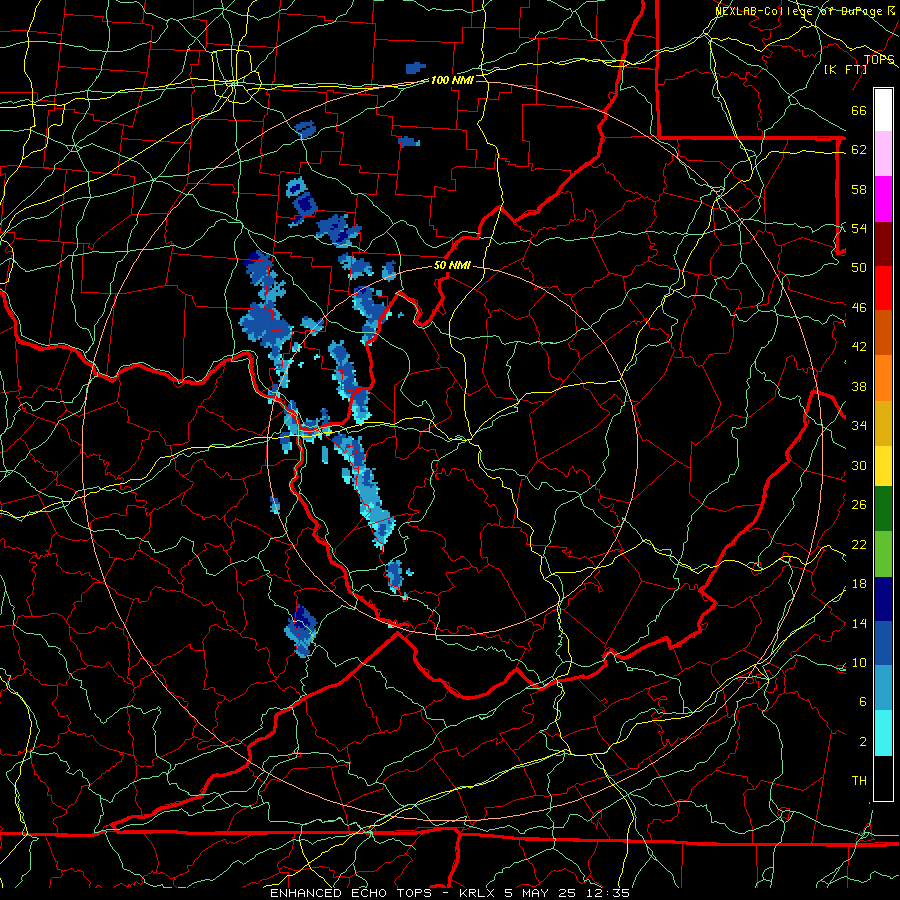900x900 pixels.
Task: Click the black TH threshold swatch
Action: (x=883, y=778)
